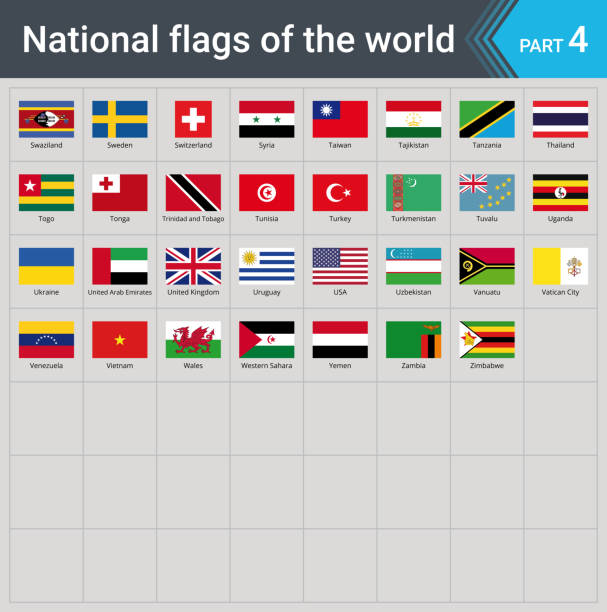This screenshot has height=612, width=607.
Task: Select the 'Western Sahara' label
Action: coord(267,365)
